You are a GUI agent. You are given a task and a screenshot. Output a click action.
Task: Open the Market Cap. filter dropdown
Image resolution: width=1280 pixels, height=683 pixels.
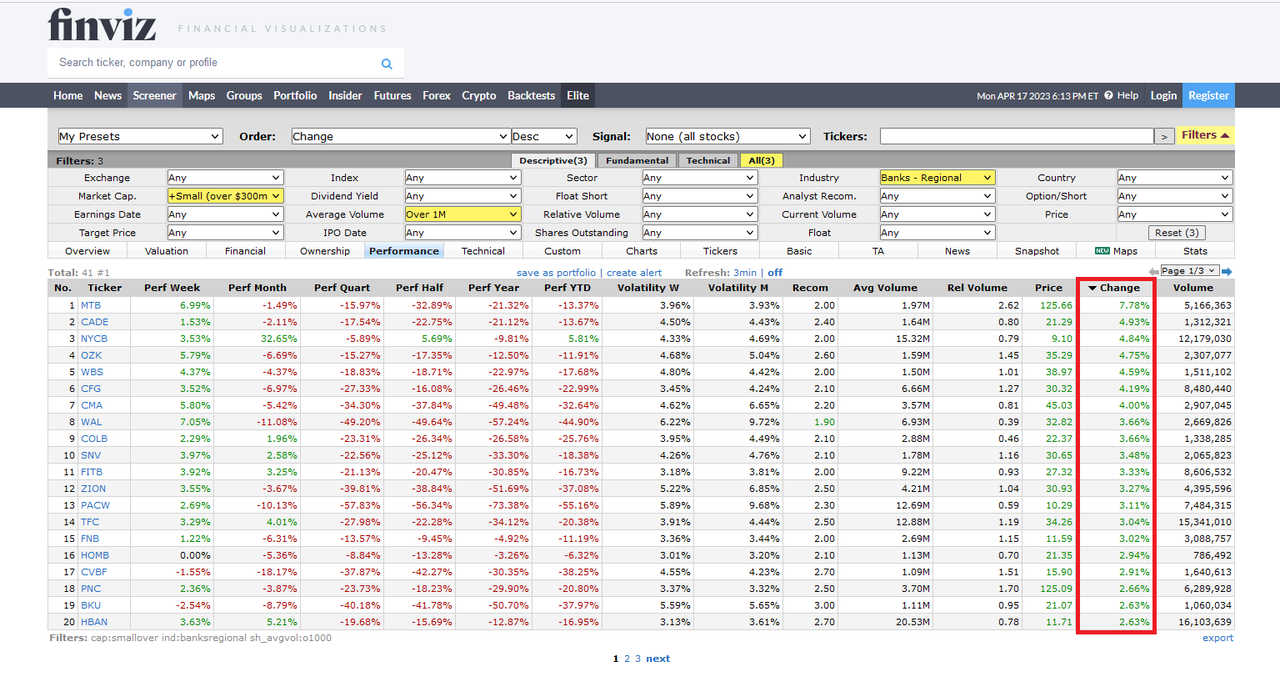(x=225, y=196)
